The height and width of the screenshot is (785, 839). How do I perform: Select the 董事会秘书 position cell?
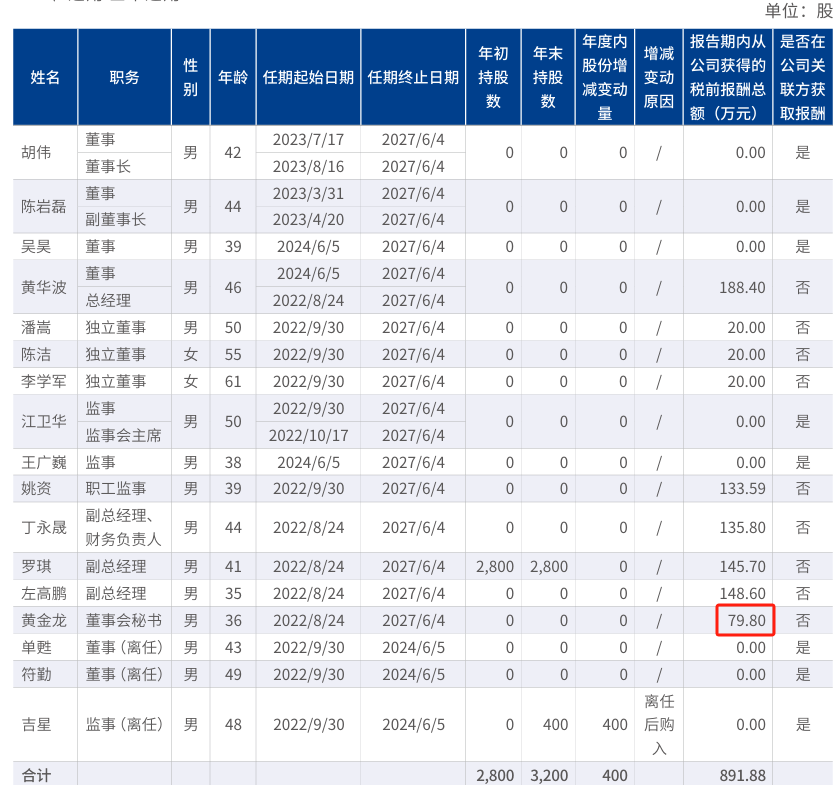point(124,620)
